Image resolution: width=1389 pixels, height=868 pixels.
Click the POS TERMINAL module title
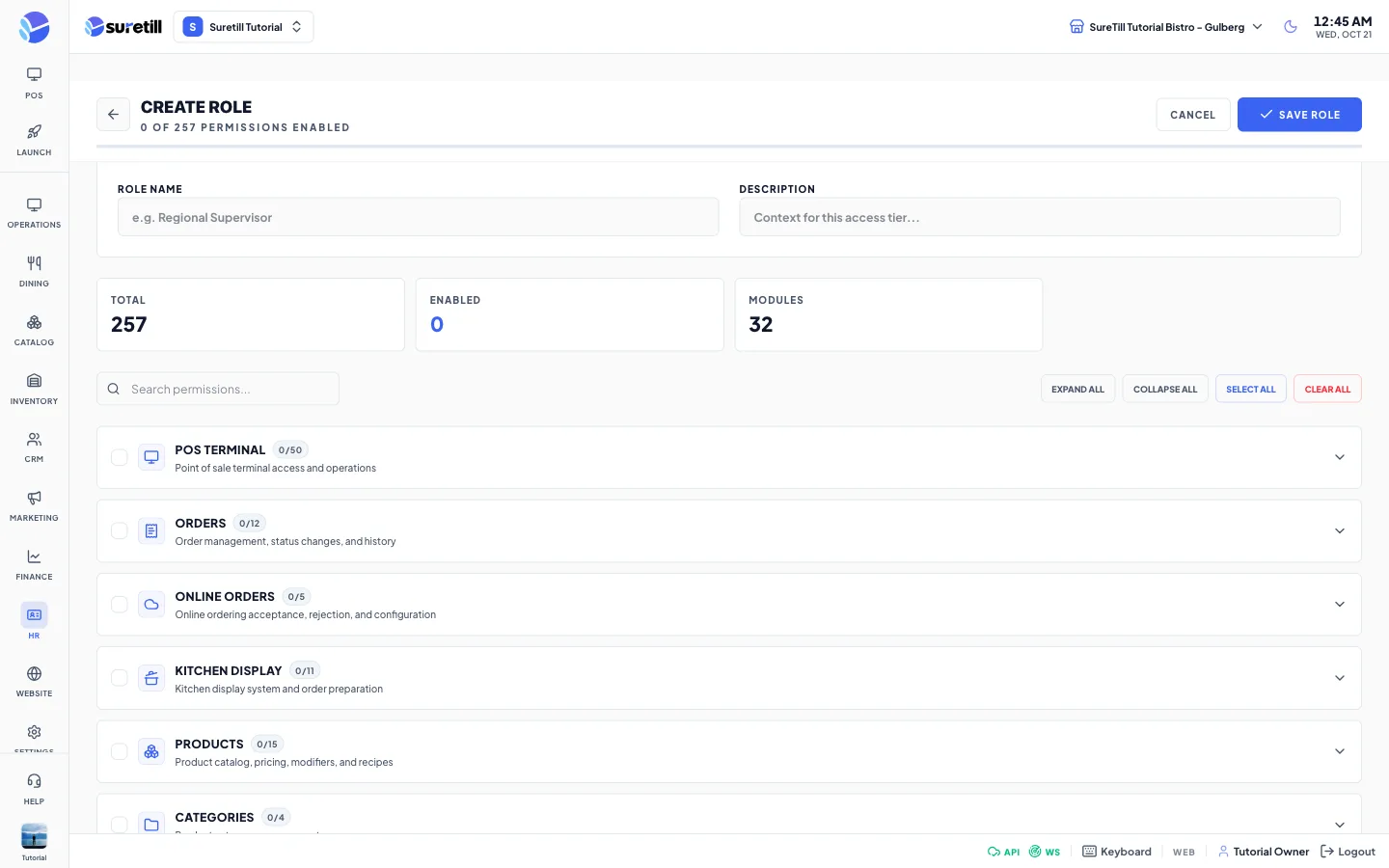220,450
